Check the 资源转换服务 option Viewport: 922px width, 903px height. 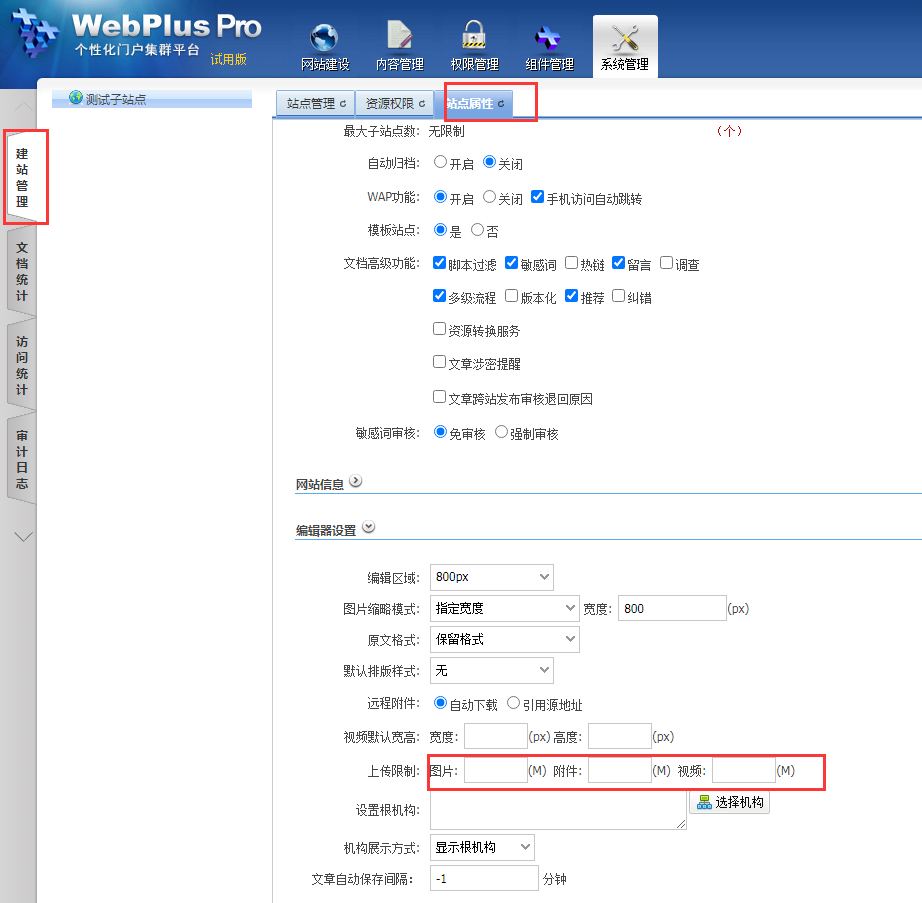pyautogui.click(x=439, y=329)
